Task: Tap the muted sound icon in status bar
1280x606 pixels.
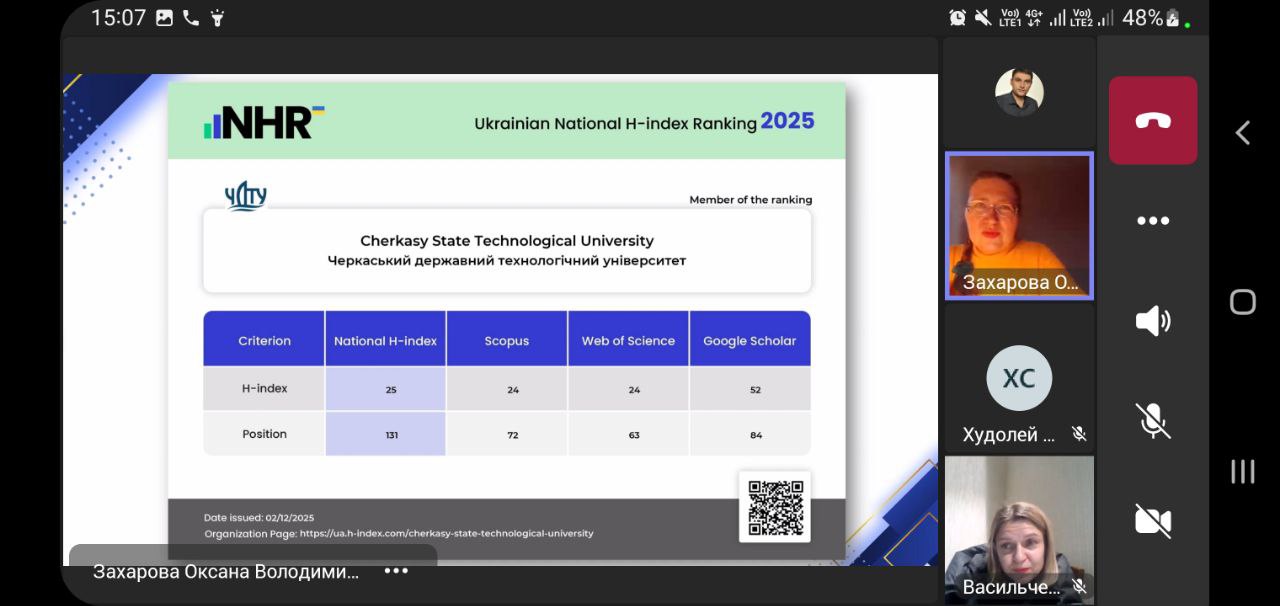Action: point(983,17)
